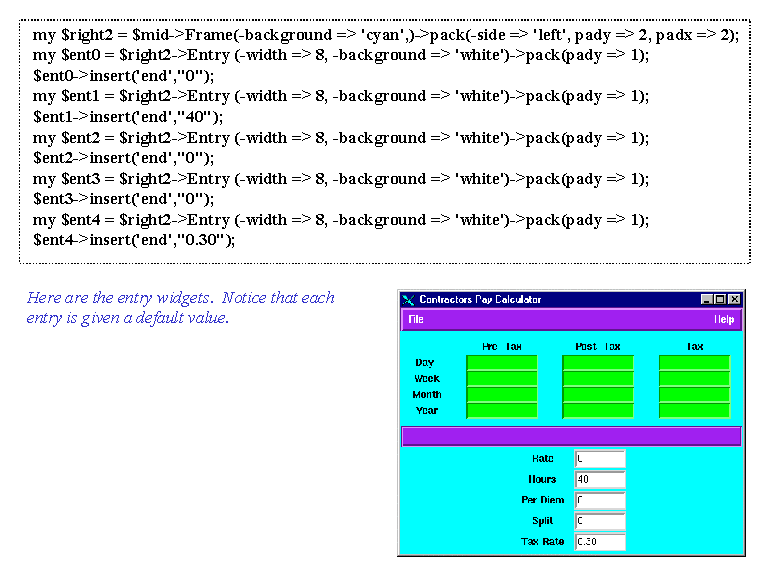
Task: Click the Post Tax Year field
Action: tap(598, 411)
